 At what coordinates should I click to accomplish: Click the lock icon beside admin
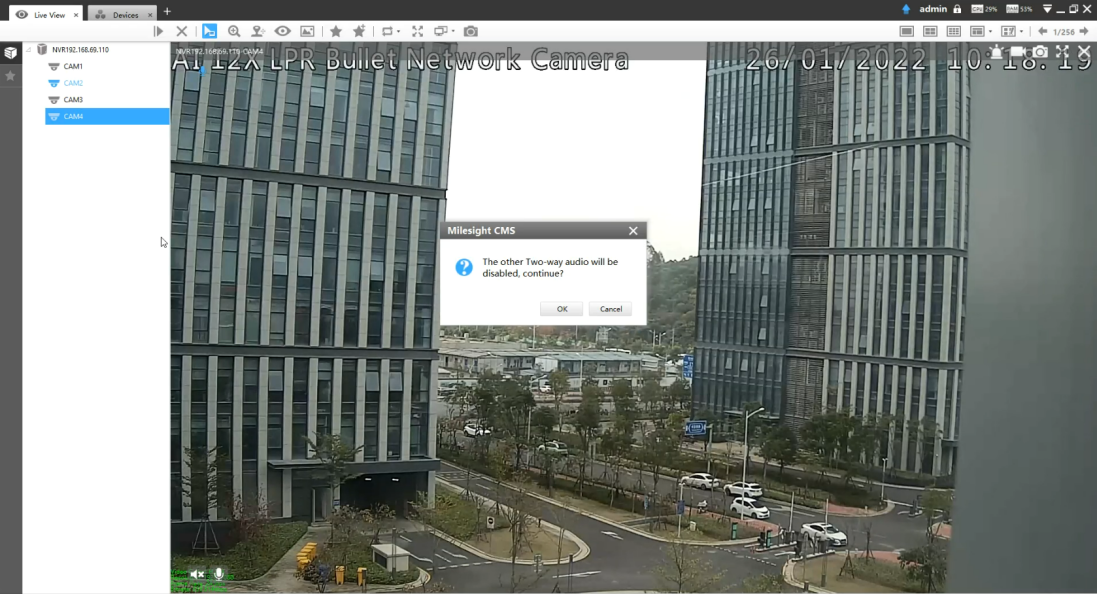pos(957,9)
